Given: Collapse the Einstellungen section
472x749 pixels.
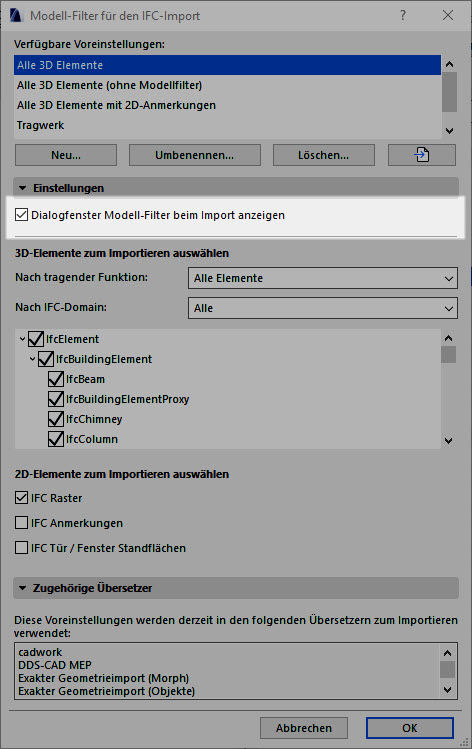Looking at the screenshot, I should (x=22, y=188).
